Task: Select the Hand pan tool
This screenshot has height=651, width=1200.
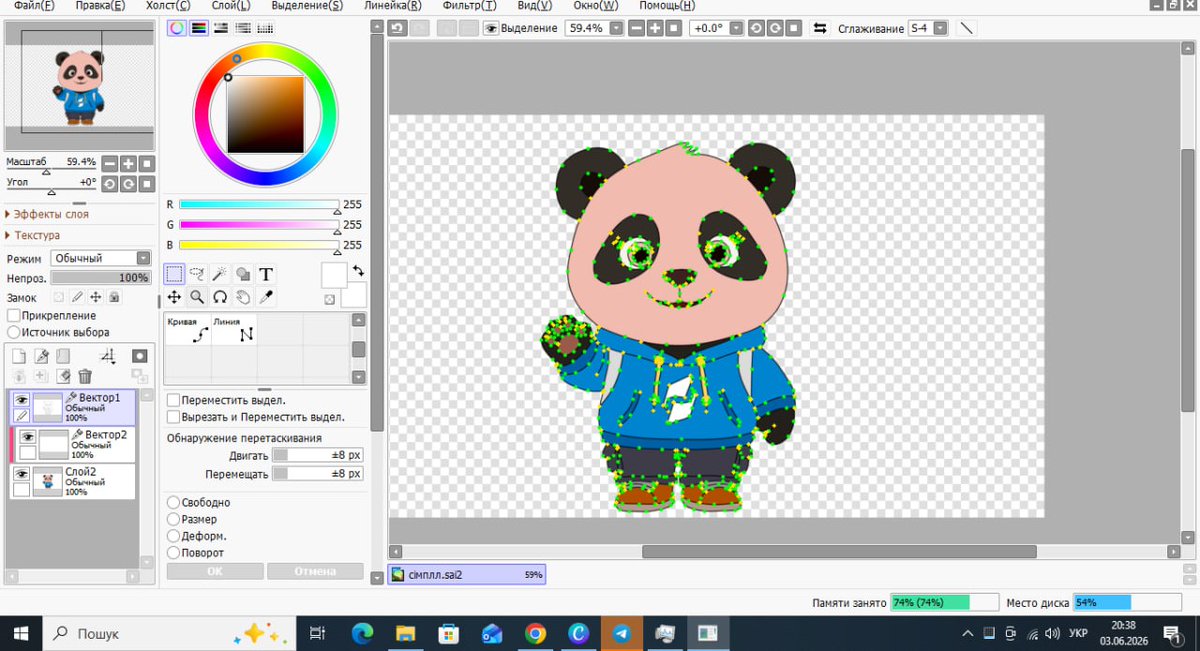Action: point(243,297)
